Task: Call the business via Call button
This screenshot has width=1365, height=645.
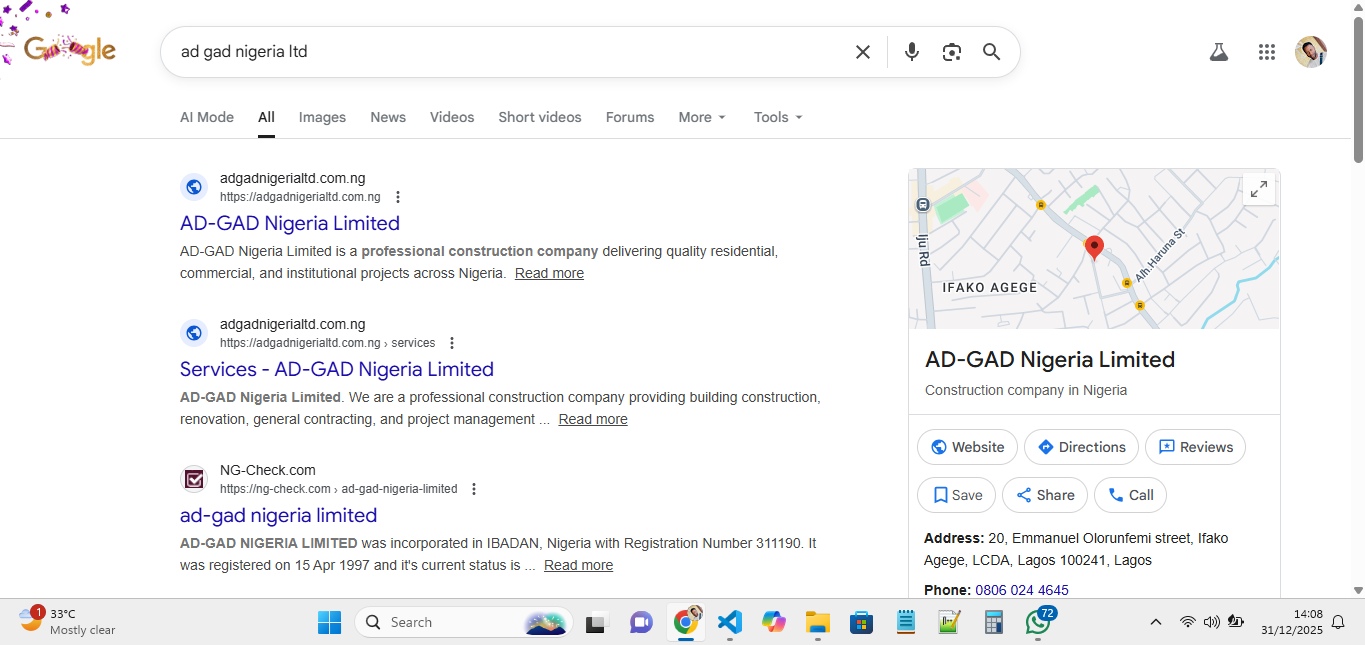Action: pos(1130,495)
